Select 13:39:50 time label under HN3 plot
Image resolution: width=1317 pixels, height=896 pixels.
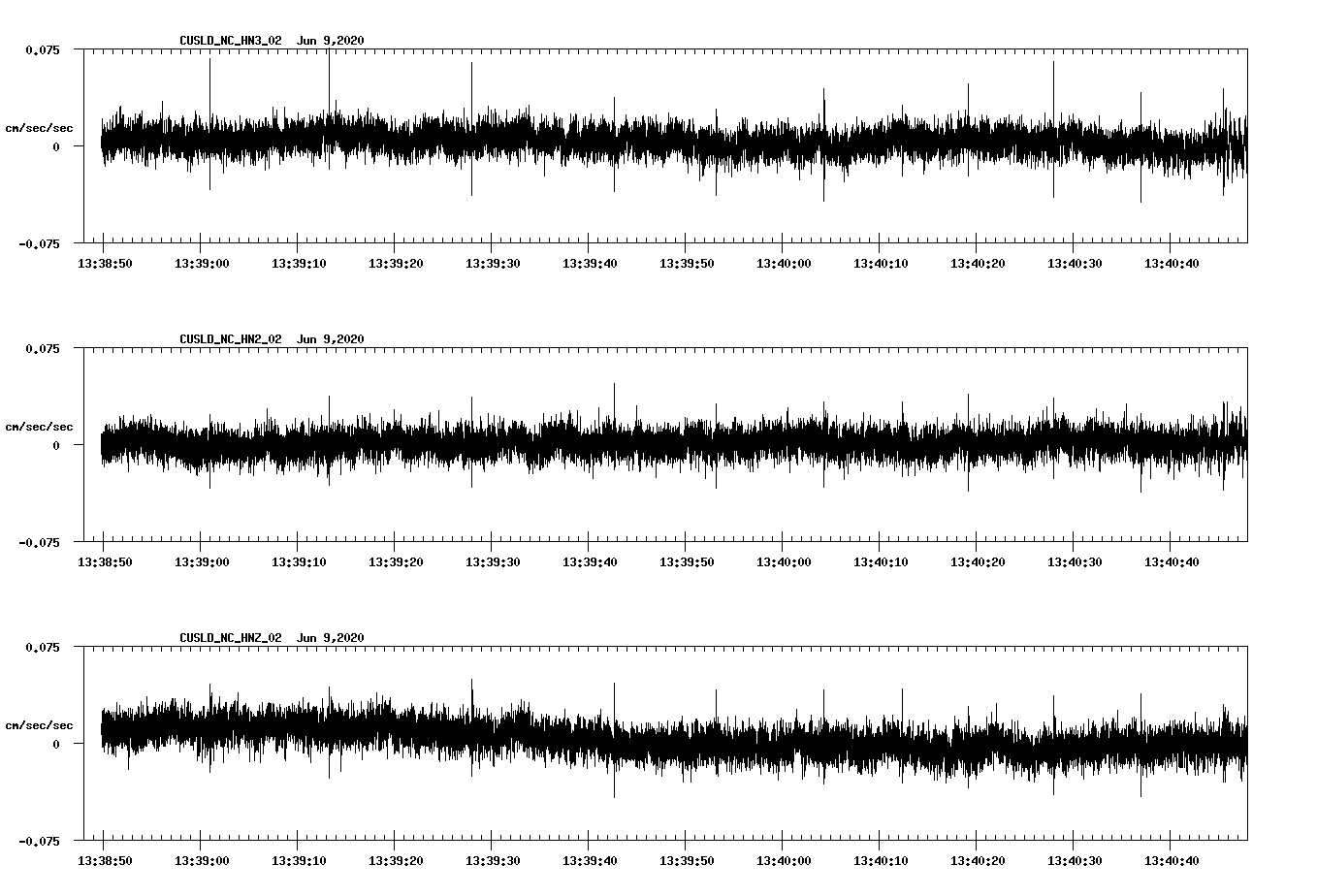coord(686,264)
